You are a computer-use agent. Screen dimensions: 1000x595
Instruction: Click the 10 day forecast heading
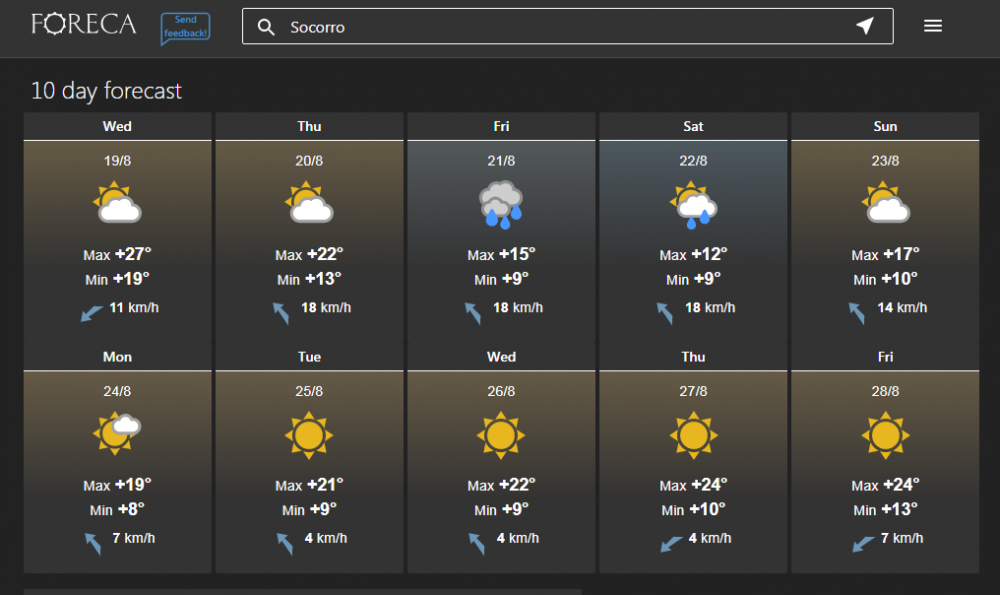106,91
